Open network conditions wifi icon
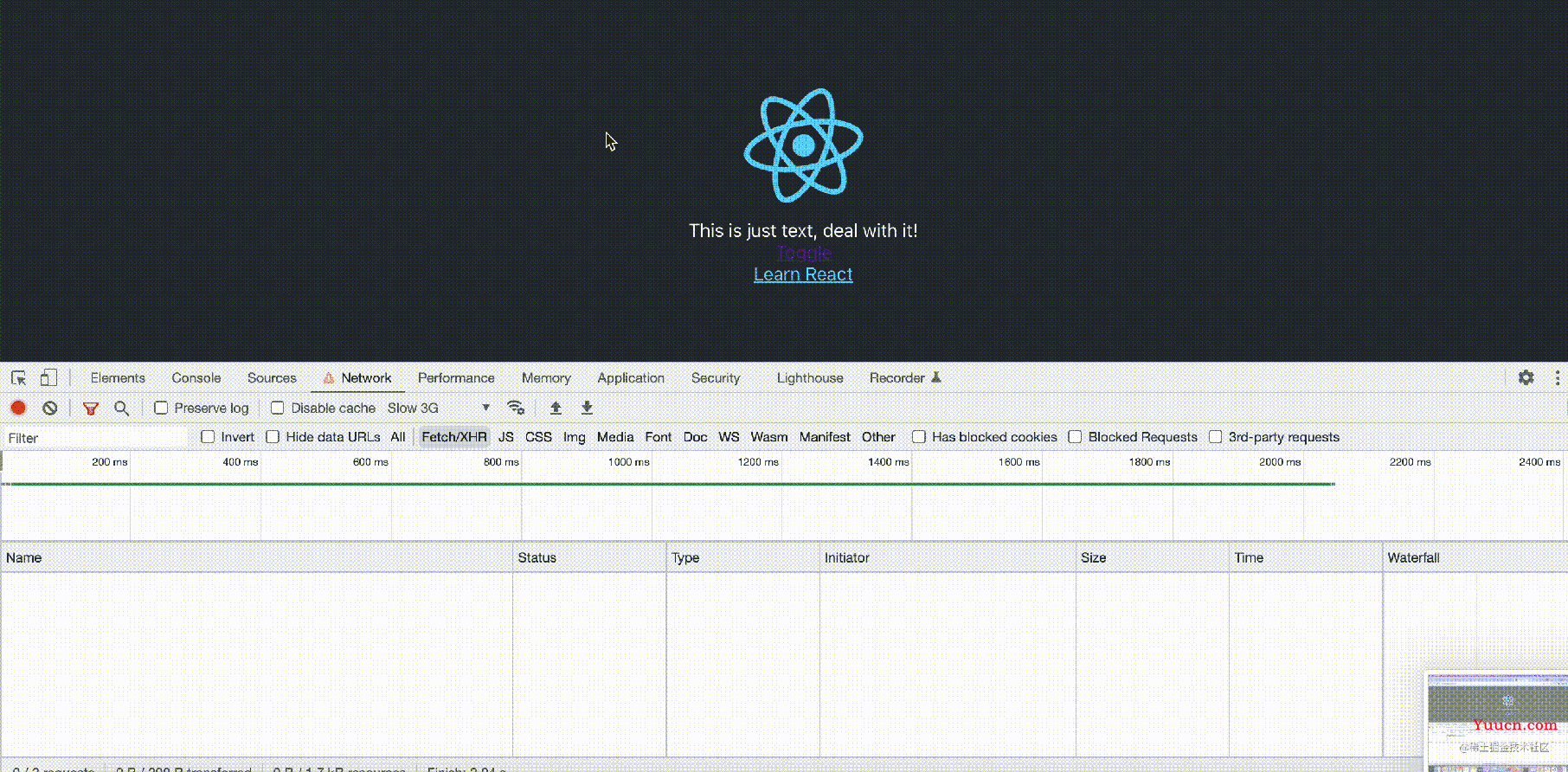The height and width of the screenshot is (772, 1568). [516, 408]
